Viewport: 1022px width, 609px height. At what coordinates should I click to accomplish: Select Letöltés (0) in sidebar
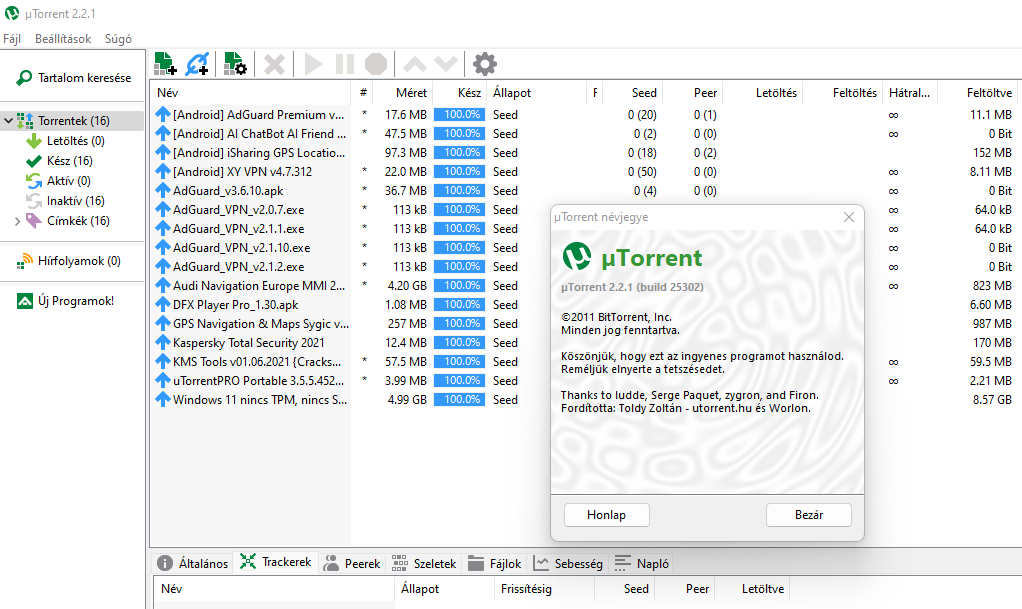(76, 141)
